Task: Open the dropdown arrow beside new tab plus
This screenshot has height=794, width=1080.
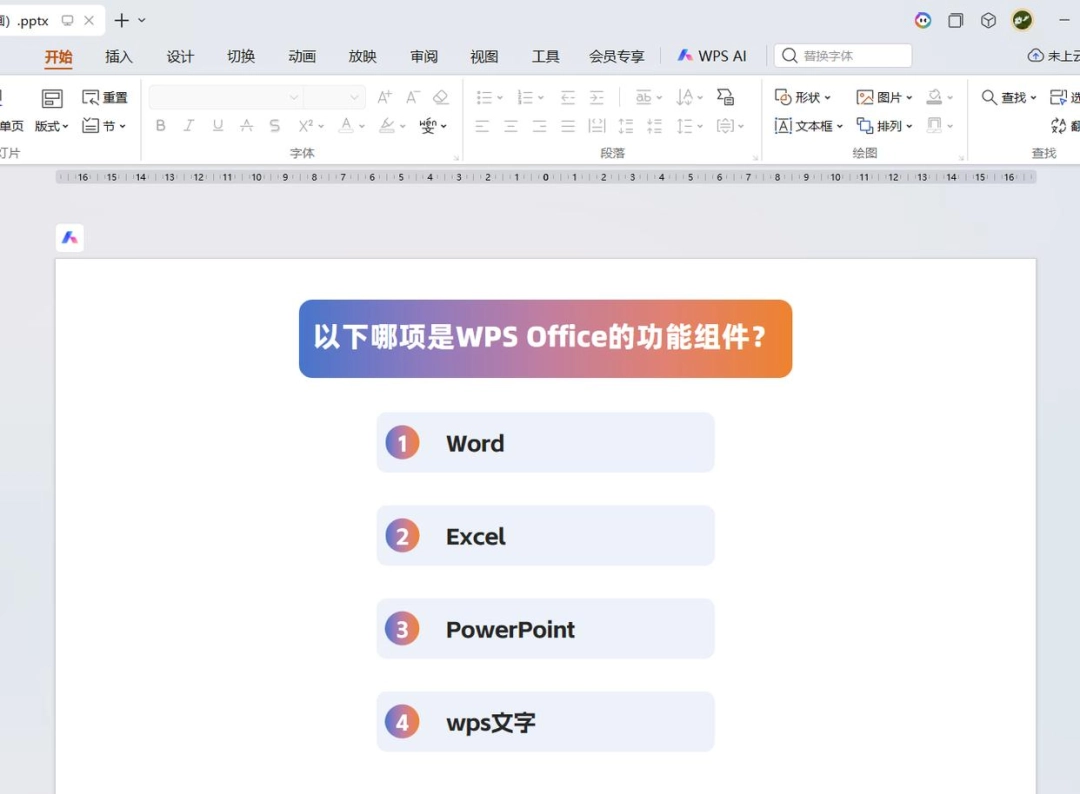Action: (x=142, y=21)
